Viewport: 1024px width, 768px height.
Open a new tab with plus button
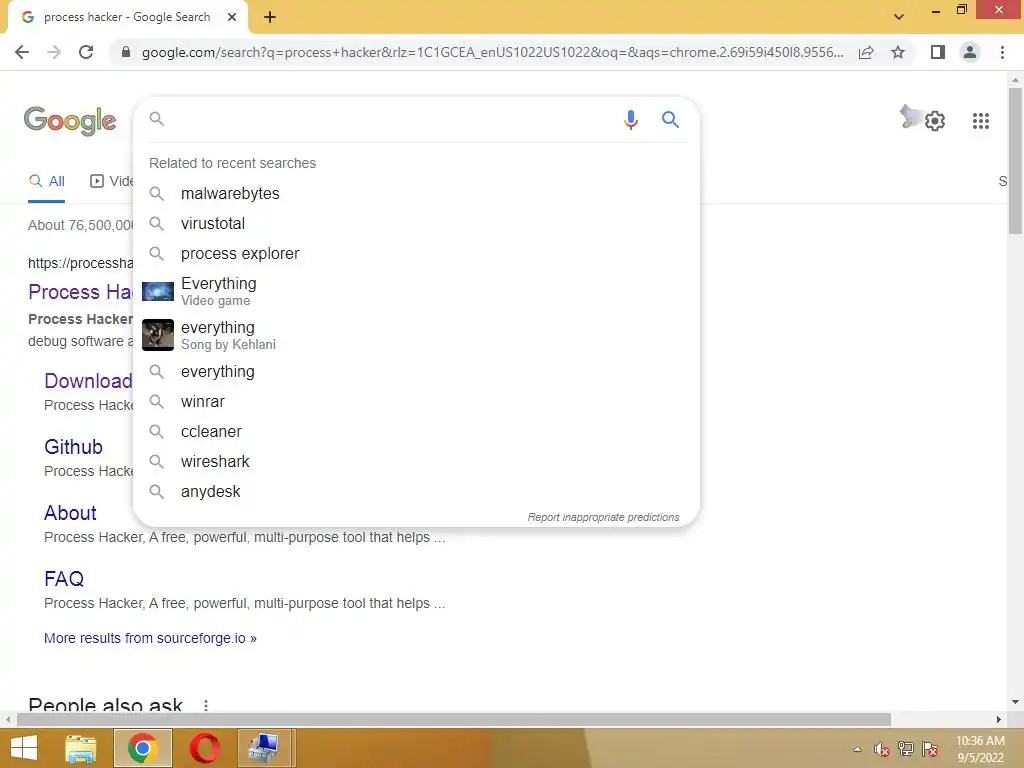270,18
